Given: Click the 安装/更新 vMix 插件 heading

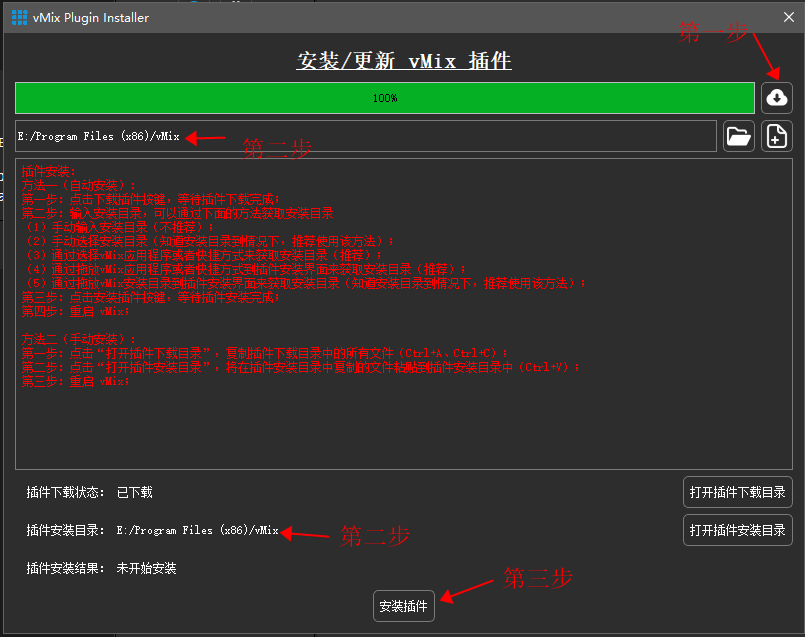Looking at the screenshot, I should pos(404,61).
